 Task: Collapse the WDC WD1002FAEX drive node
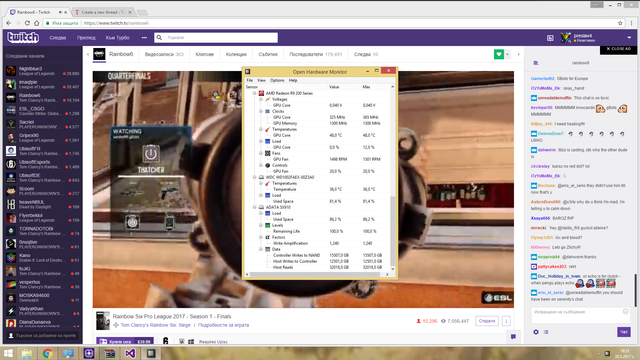[254, 177]
